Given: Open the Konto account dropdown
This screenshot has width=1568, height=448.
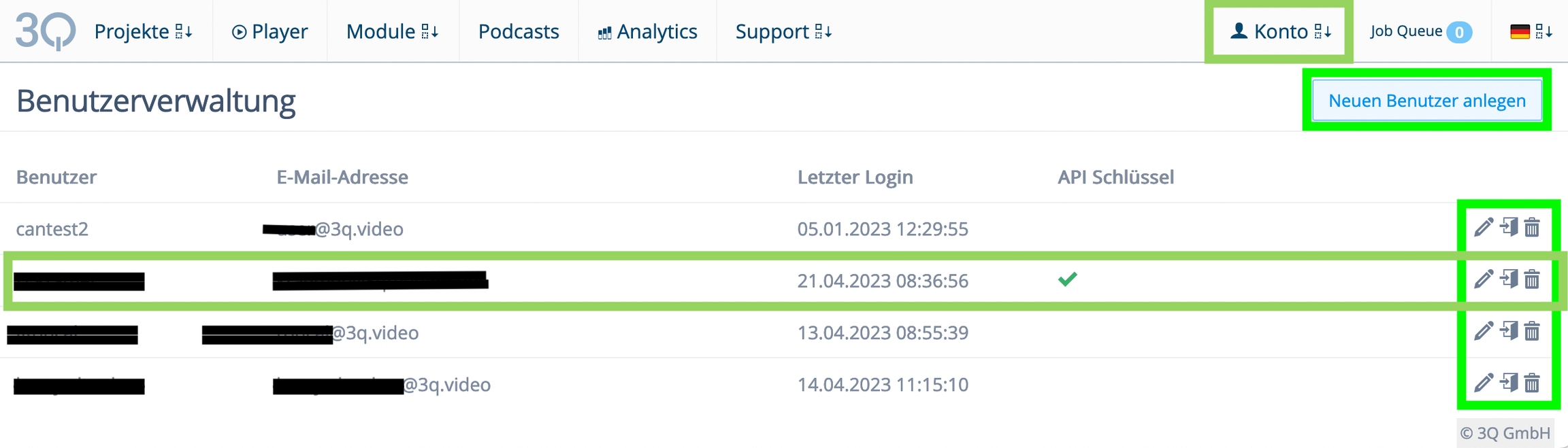Looking at the screenshot, I should (1280, 31).
